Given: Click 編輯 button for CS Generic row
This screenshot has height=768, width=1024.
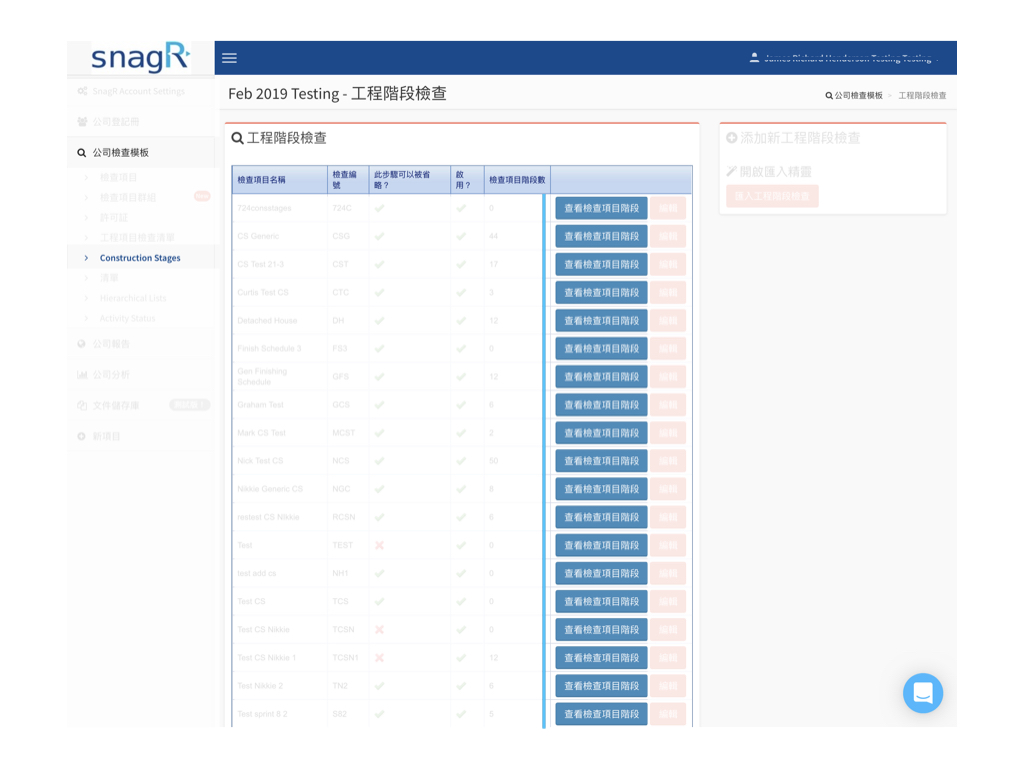Looking at the screenshot, I should (668, 236).
